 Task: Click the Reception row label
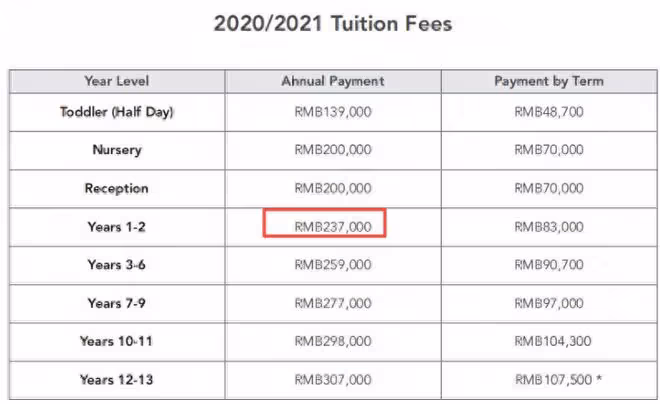[117, 188]
